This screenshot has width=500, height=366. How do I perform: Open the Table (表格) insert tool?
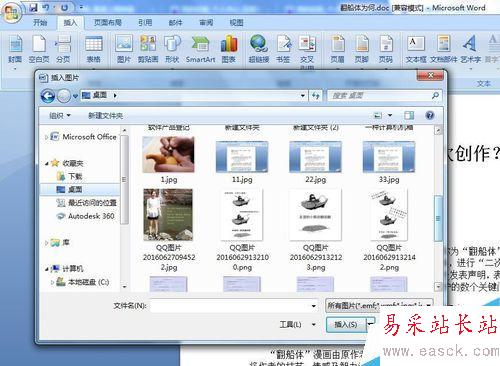tap(94, 49)
